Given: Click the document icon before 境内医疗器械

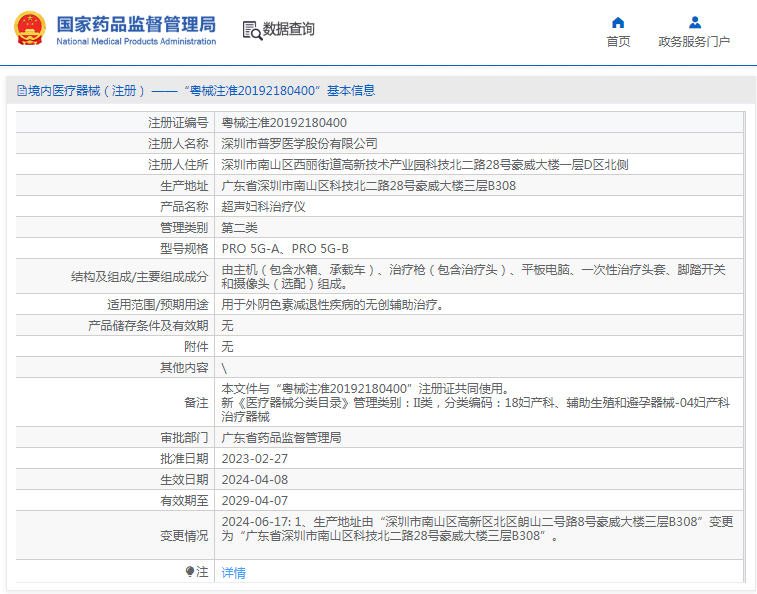Looking at the screenshot, I should (22, 90).
